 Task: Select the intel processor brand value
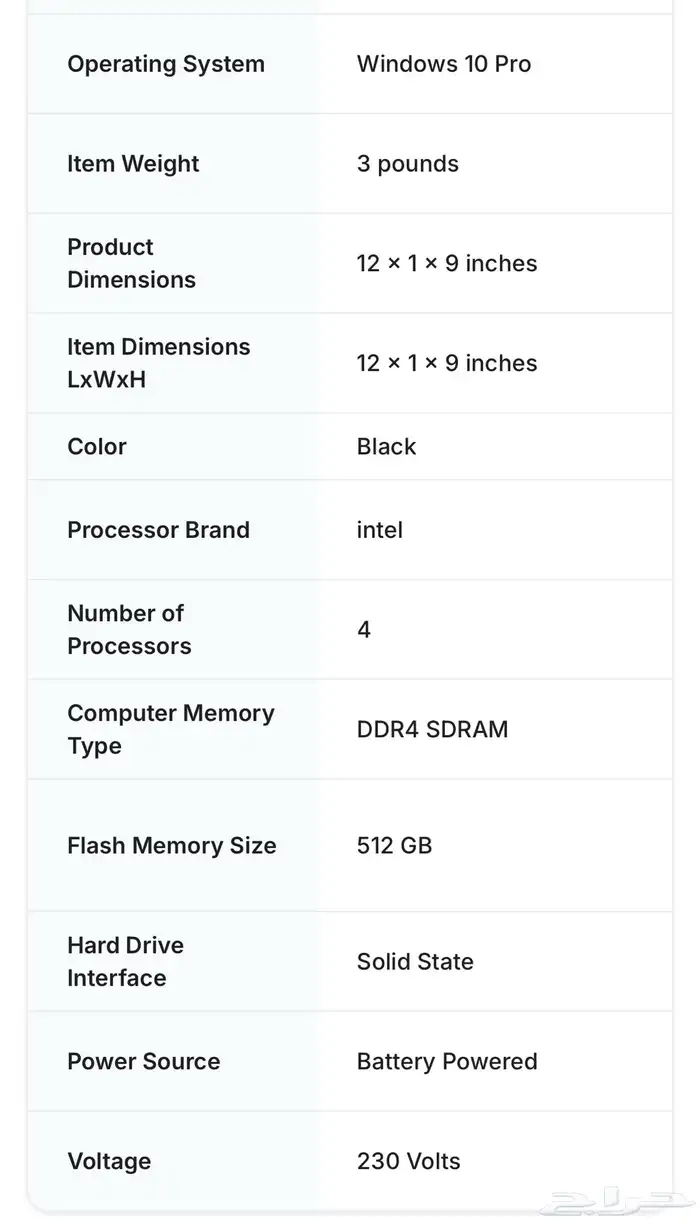click(x=380, y=530)
